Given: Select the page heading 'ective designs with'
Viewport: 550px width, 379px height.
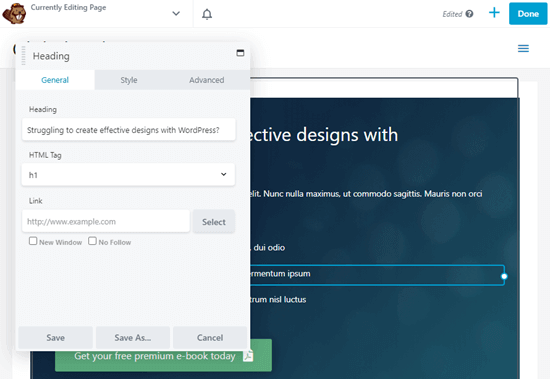Looking at the screenshot, I should tap(324, 135).
